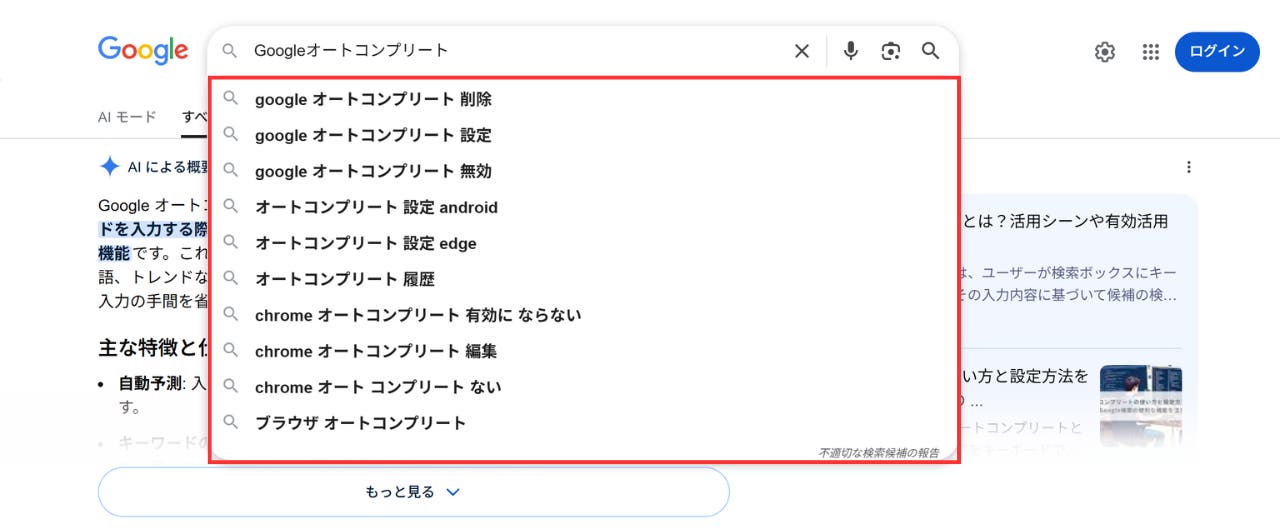Image resolution: width=1280 pixels, height=529 pixels.
Task: Select suggestion ブラウザ オートコンプリート
Action: pyautogui.click(x=584, y=423)
